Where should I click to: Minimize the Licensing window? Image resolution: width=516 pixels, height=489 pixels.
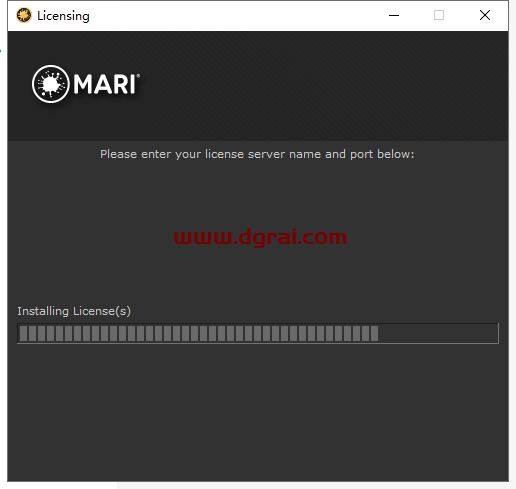tap(394, 15)
